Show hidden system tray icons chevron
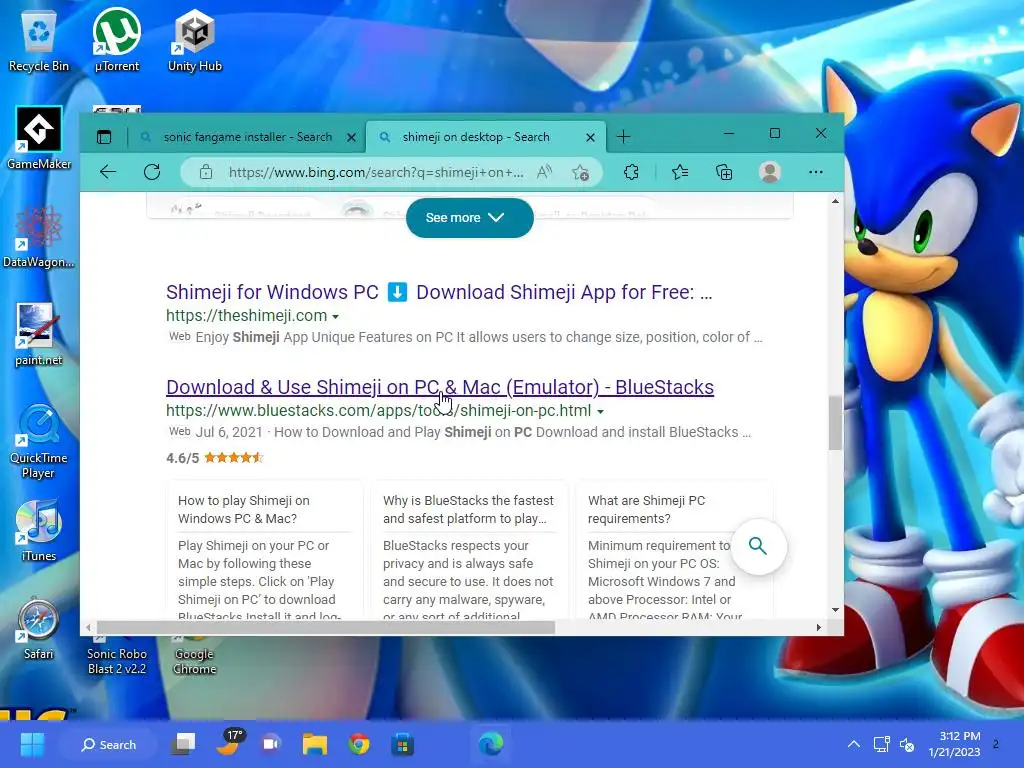This screenshot has width=1024, height=768. 853,744
